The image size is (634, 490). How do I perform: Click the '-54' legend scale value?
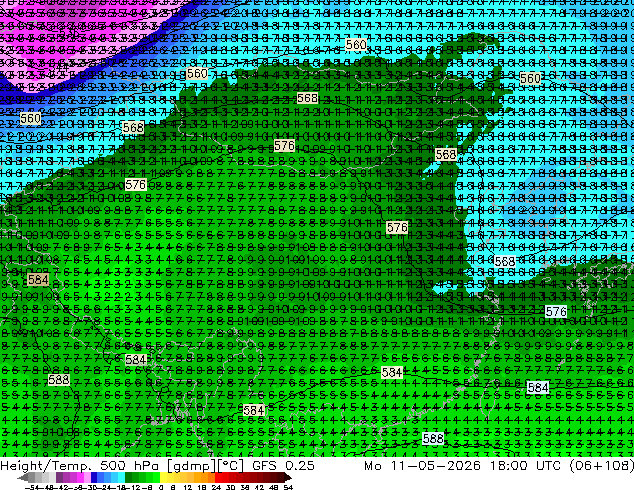tap(32, 488)
